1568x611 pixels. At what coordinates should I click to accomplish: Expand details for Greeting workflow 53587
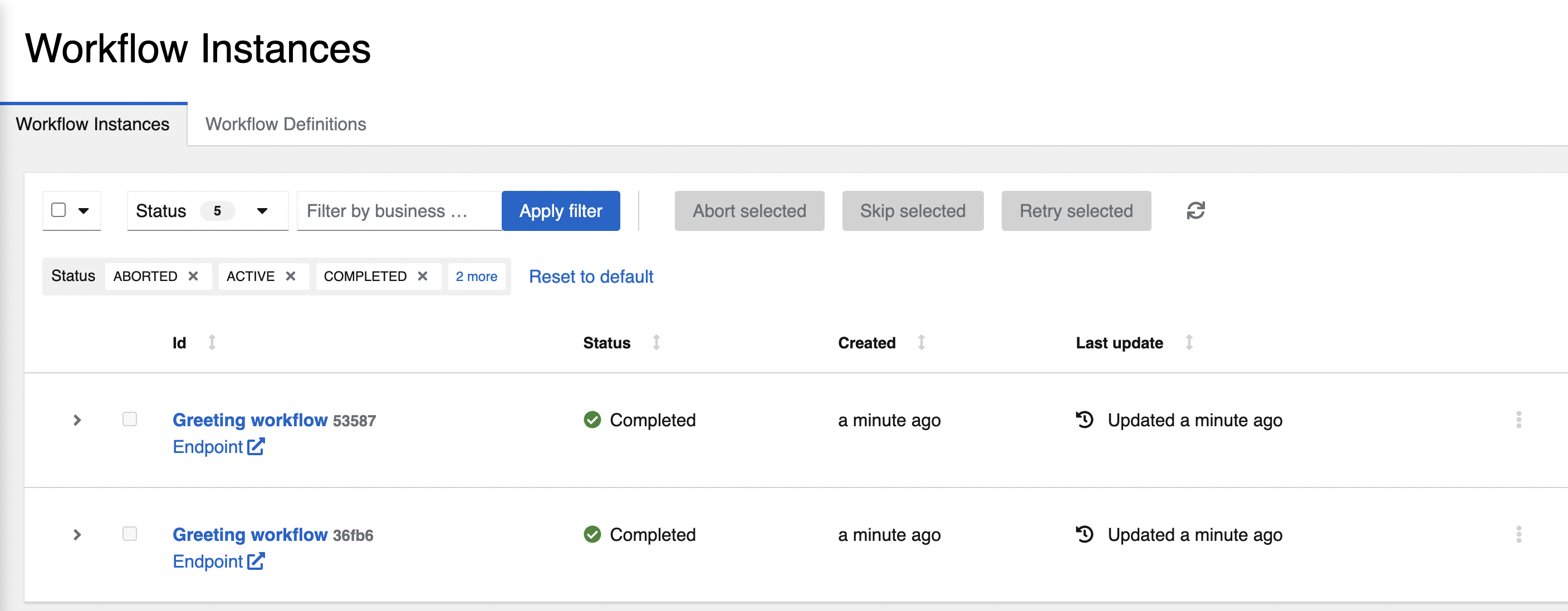click(77, 420)
